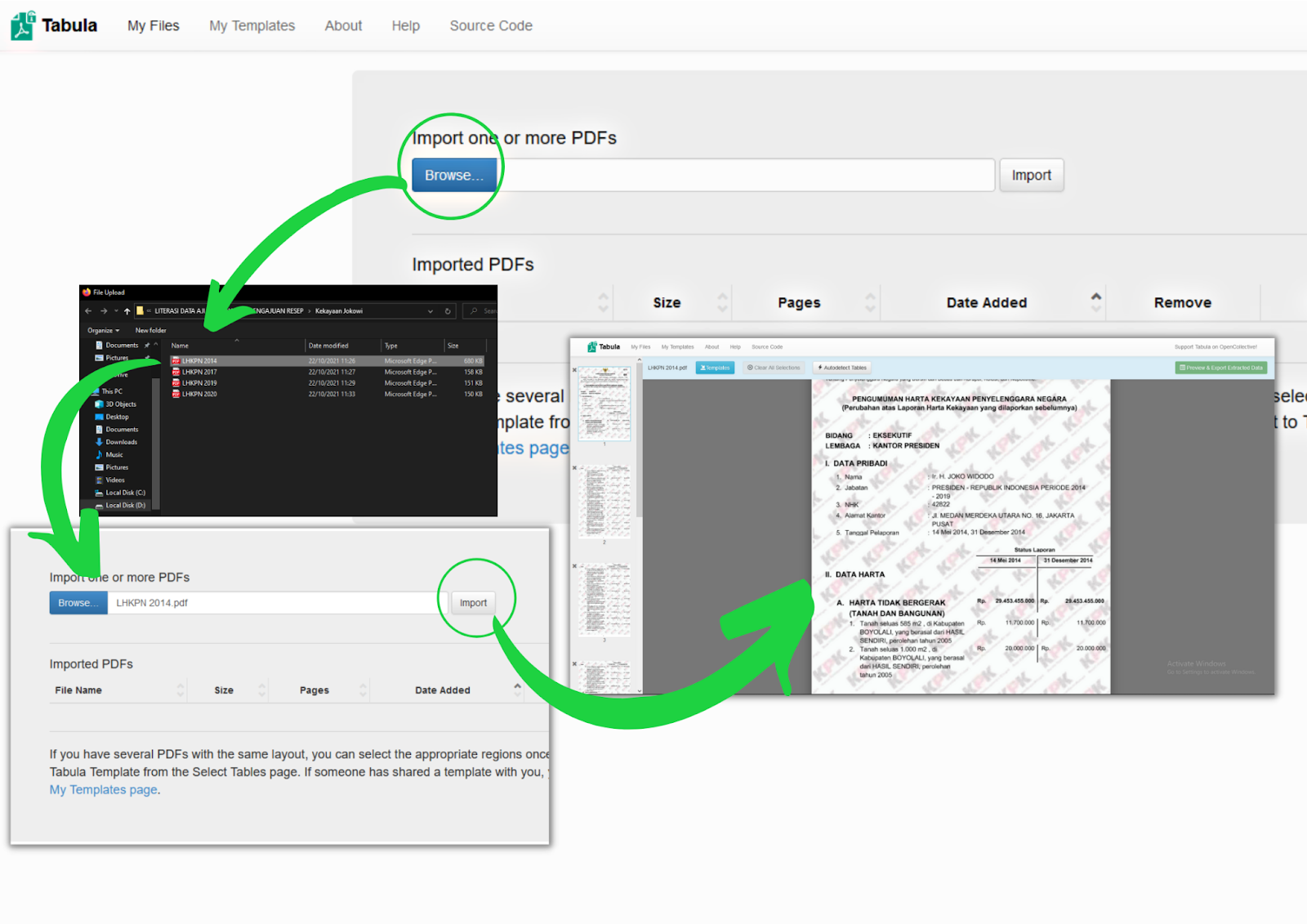Open the Organize menu in File Upload dialog

click(104, 330)
